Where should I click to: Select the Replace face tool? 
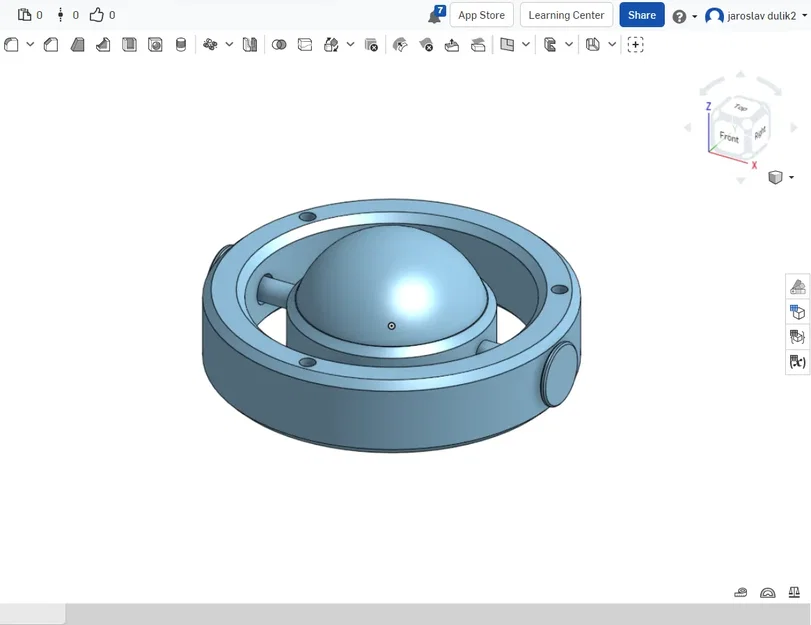(x=478, y=45)
